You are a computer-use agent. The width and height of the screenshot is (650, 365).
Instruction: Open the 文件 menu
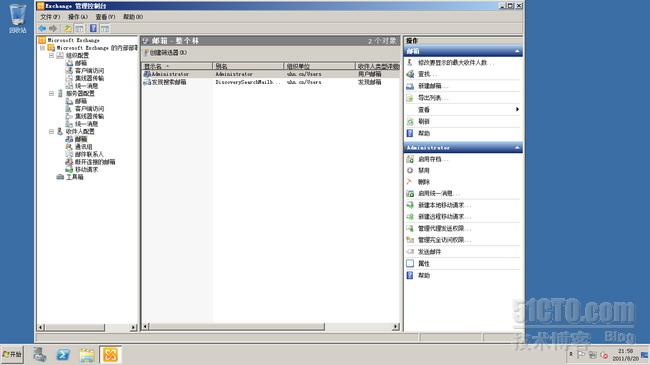[50, 17]
